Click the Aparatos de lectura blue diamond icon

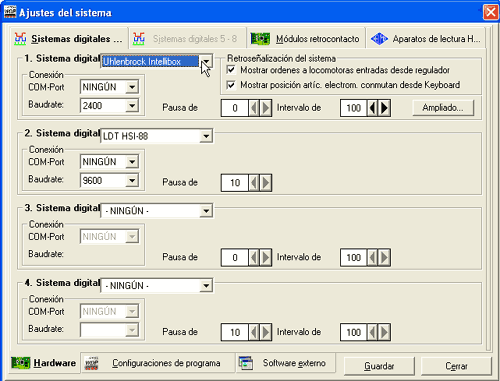[379, 39]
